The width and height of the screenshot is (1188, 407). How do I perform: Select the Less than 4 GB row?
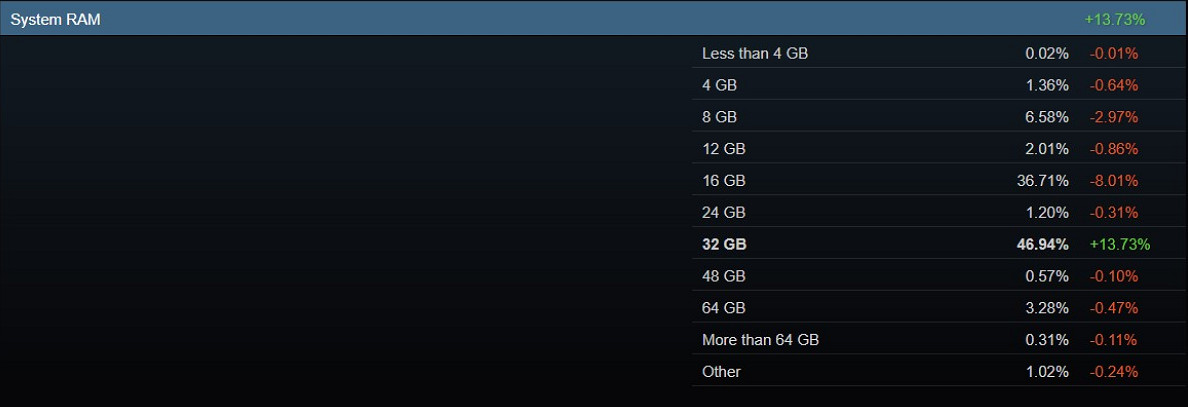point(754,53)
